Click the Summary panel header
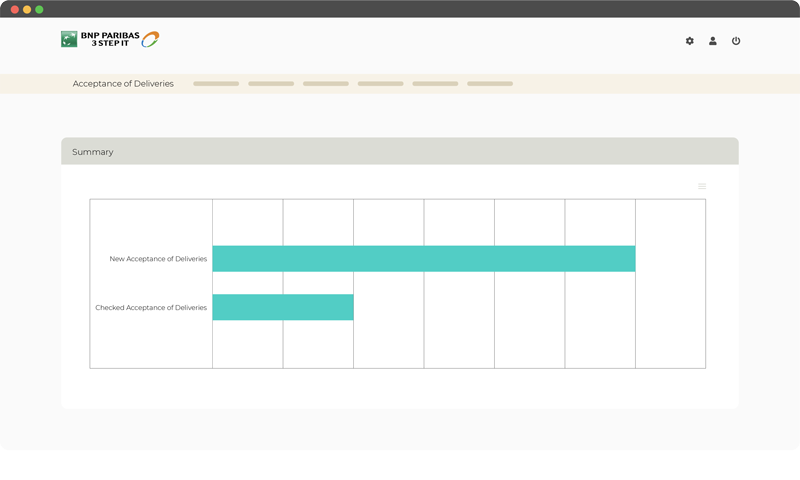Image resolution: width=800 pixels, height=480 pixels. [x=400, y=151]
